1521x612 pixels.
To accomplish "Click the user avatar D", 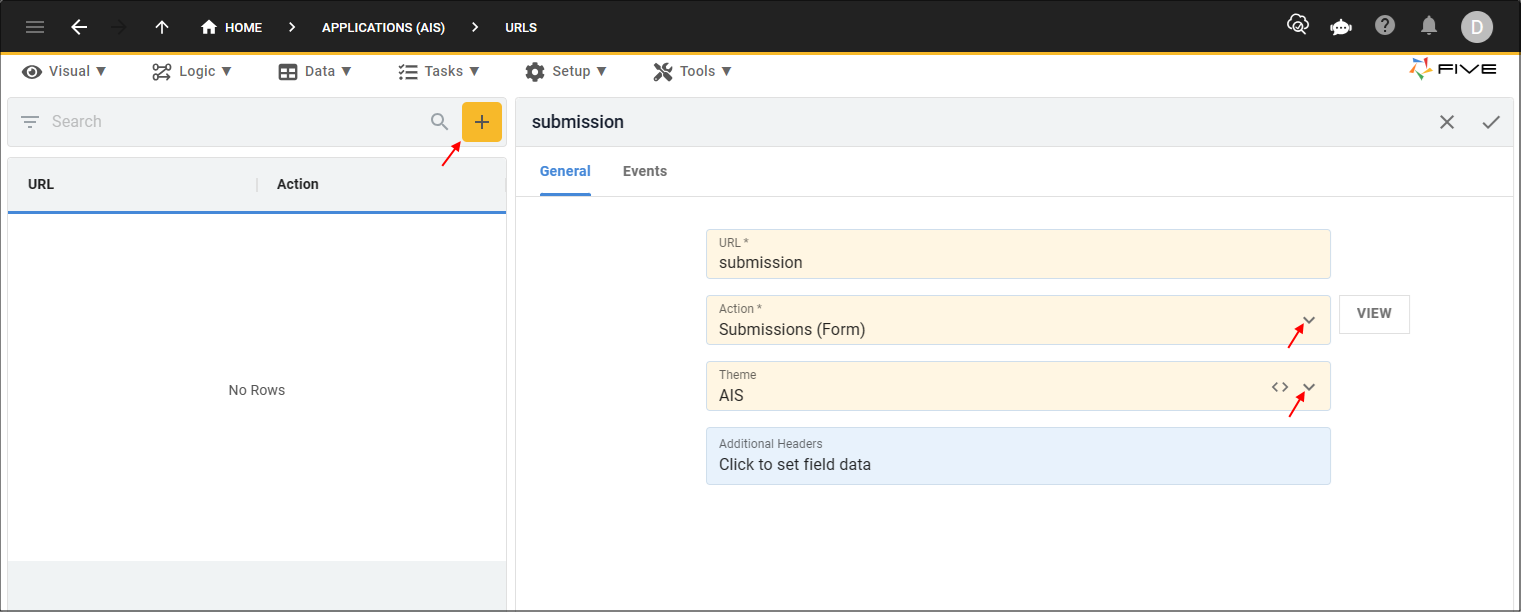I will click(1476, 27).
